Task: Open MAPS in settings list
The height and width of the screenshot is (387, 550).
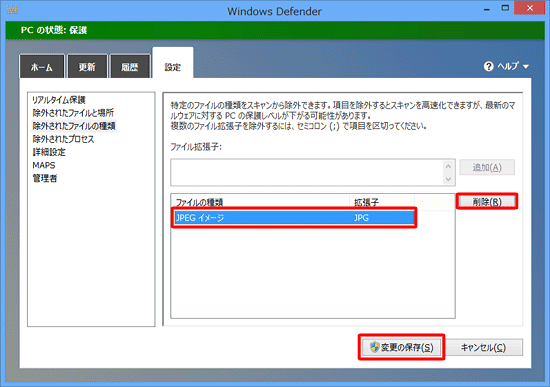Action: (44, 165)
